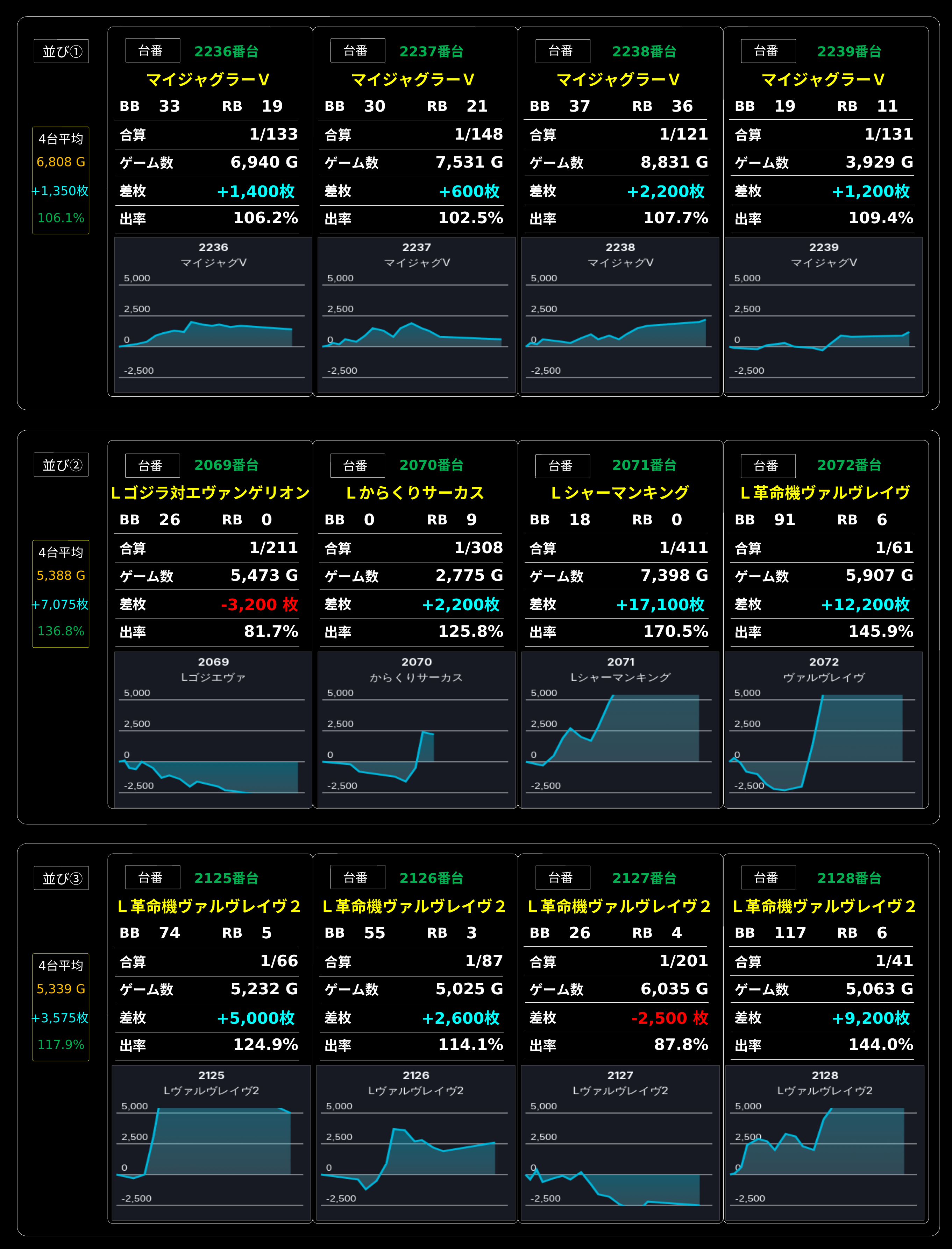The image size is (952, 1249).
Task: Open the 2236 マイジャグV slump graph
Action: [213, 315]
